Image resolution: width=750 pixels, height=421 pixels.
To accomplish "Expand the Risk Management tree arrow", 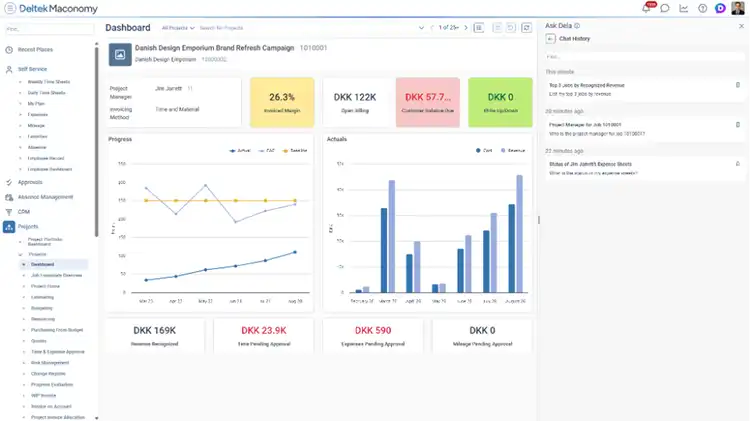I will 24,363.
